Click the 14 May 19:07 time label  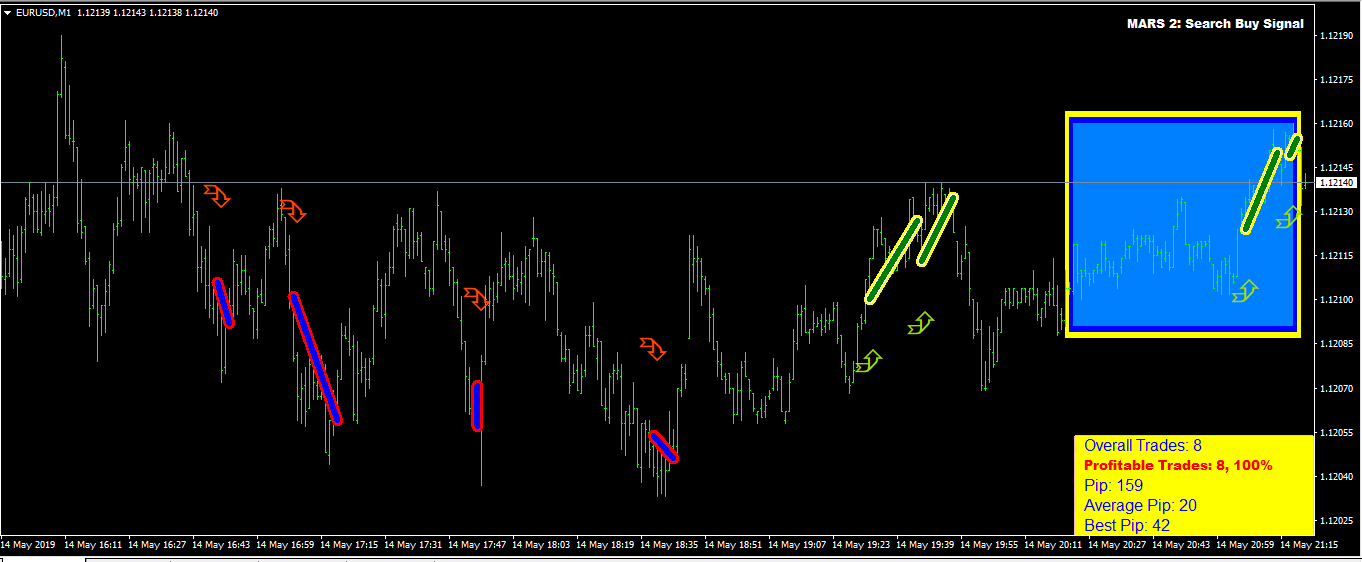[797, 546]
